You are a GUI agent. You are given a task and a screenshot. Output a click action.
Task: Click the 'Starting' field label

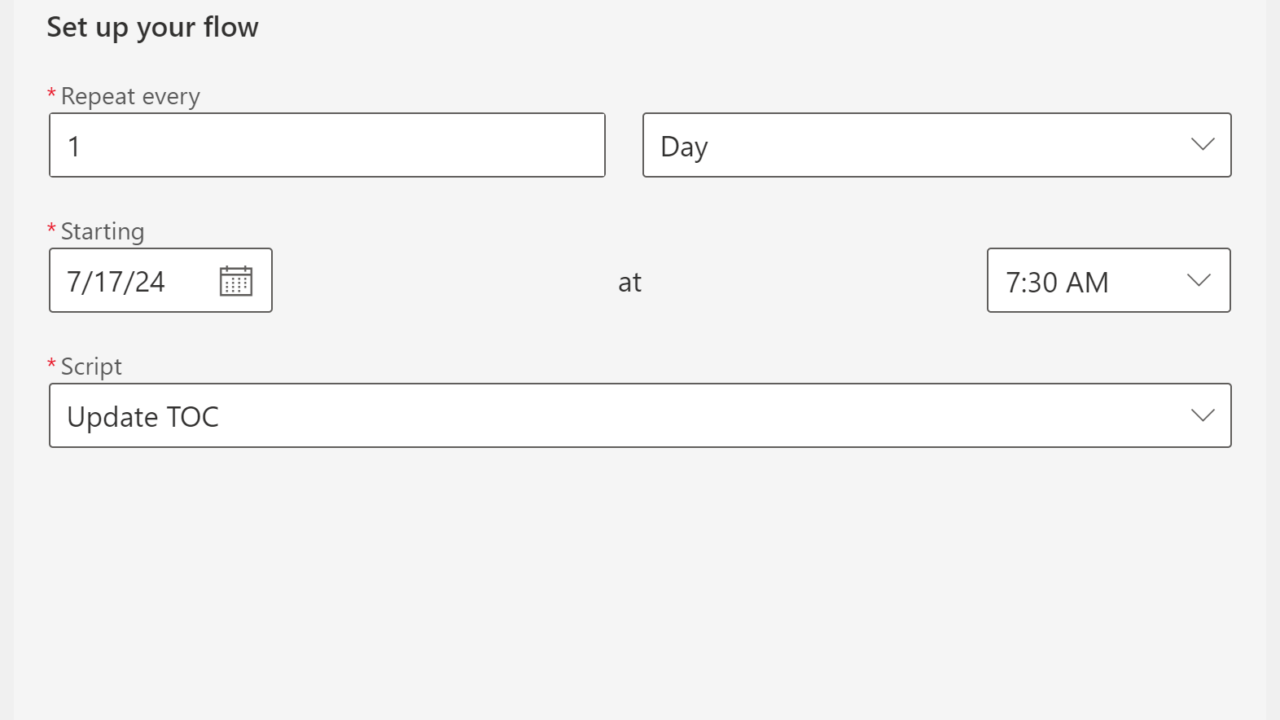tap(102, 232)
